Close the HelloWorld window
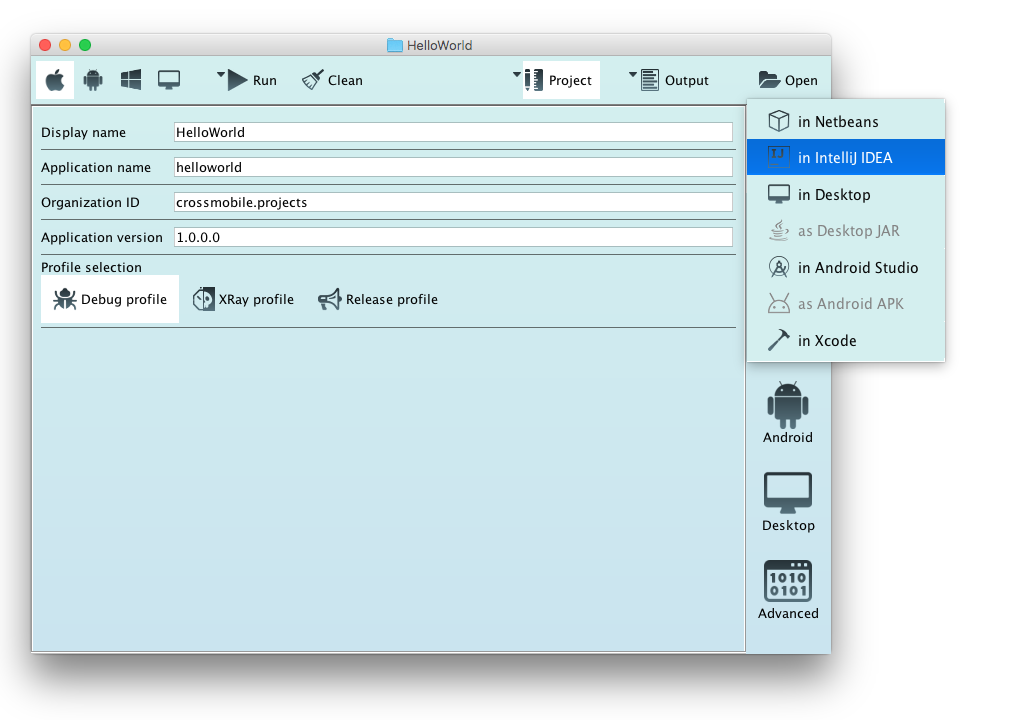Screen dimensions: 1018x720 (45, 45)
